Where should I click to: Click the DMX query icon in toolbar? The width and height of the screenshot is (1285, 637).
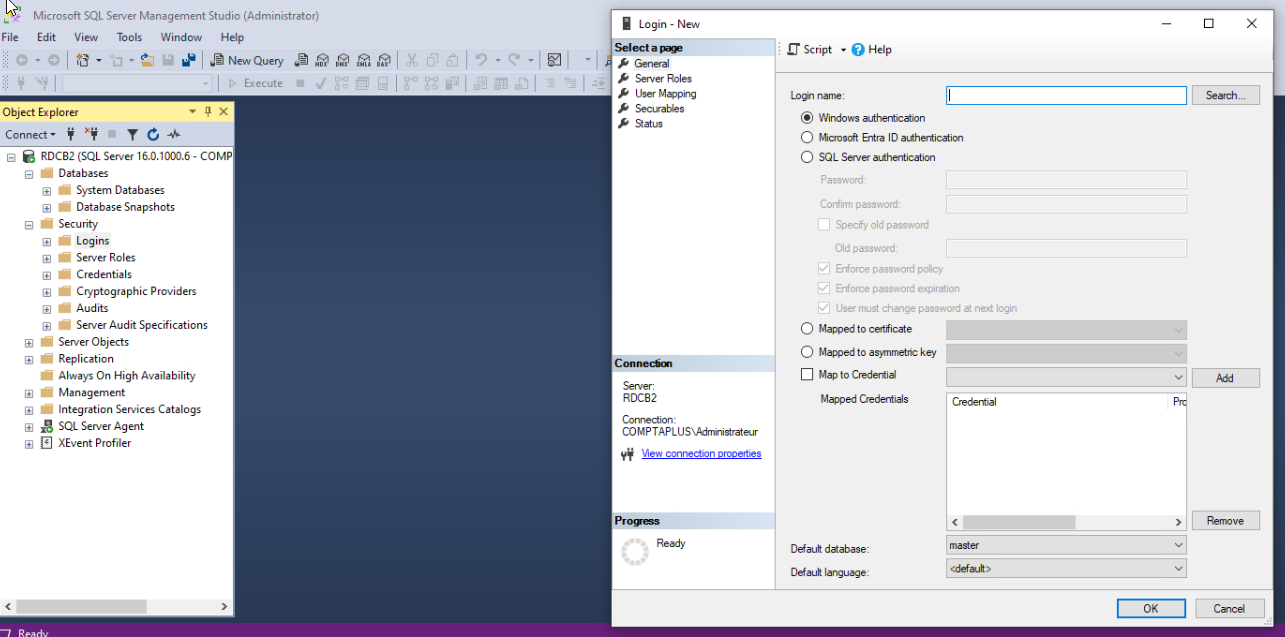coord(342,60)
